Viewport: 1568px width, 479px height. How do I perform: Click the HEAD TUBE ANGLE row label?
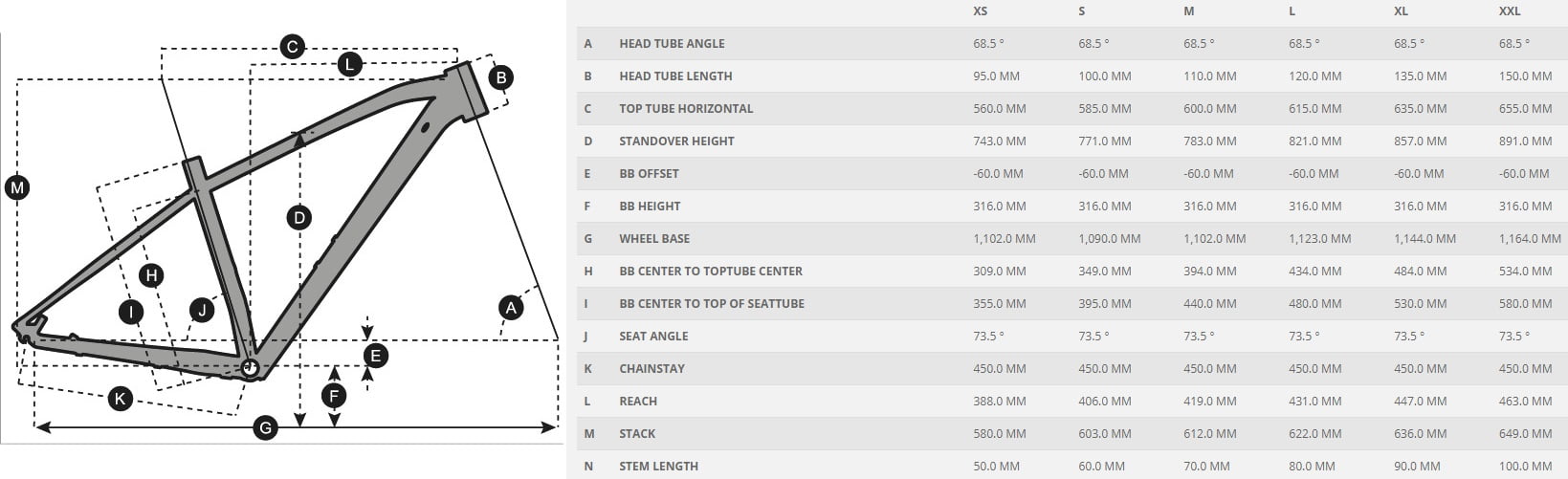click(x=672, y=44)
